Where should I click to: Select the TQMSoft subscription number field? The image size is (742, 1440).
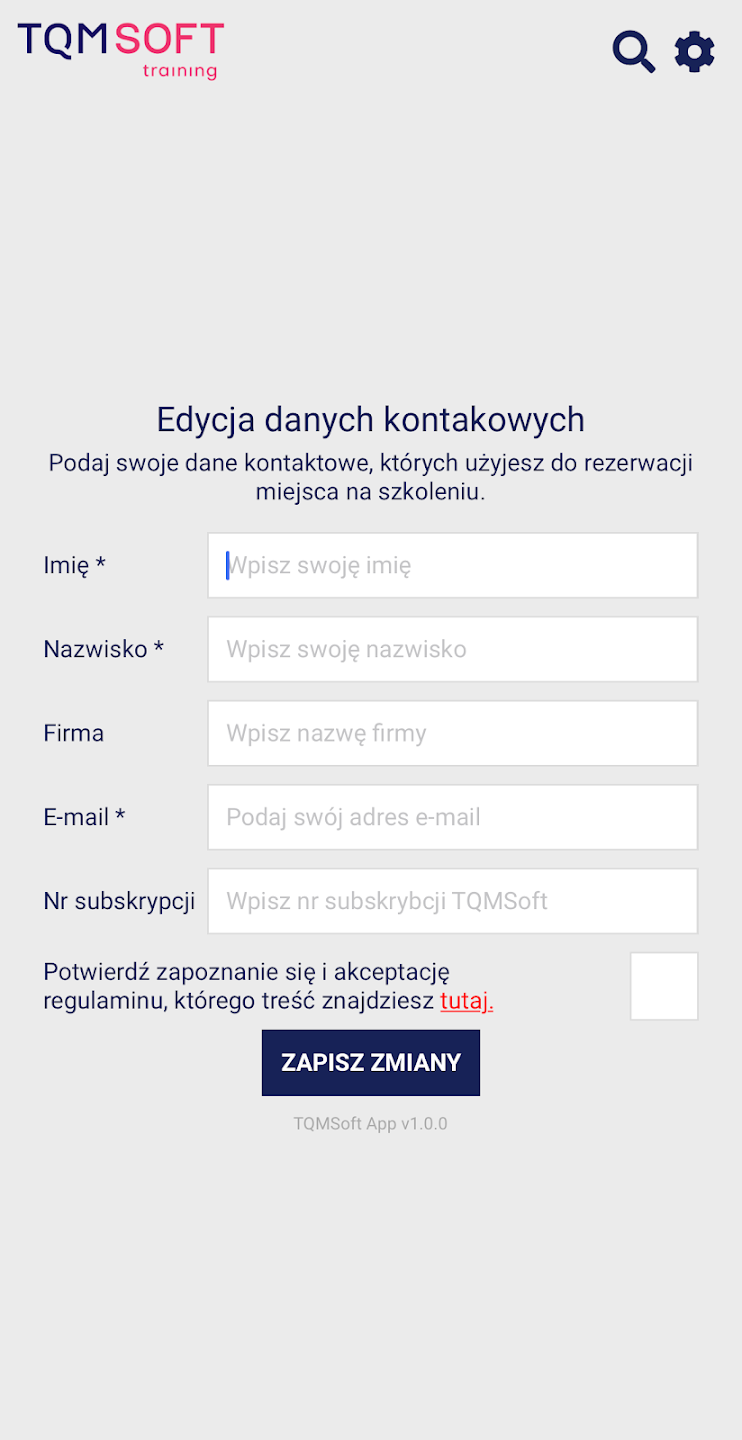coord(453,901)
